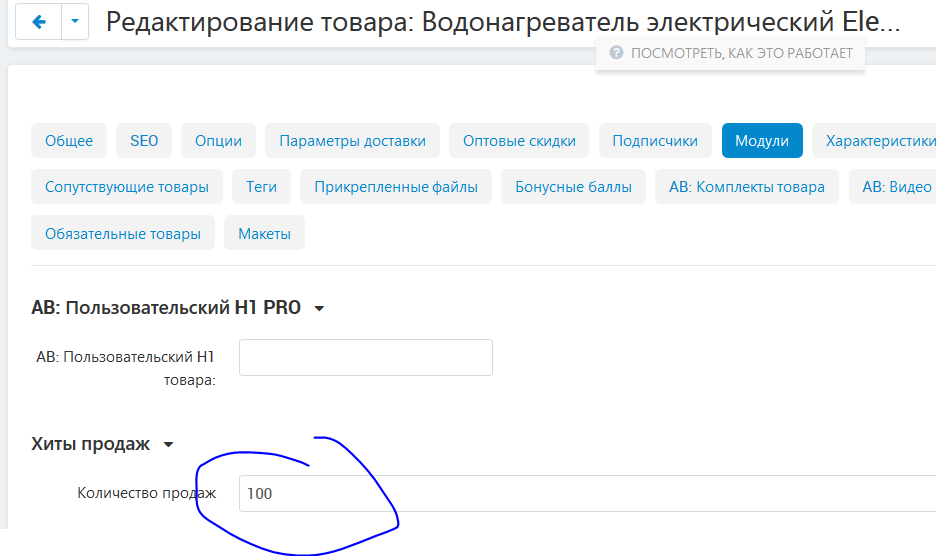
Task: Select the Опции tab
Action: 218,140
